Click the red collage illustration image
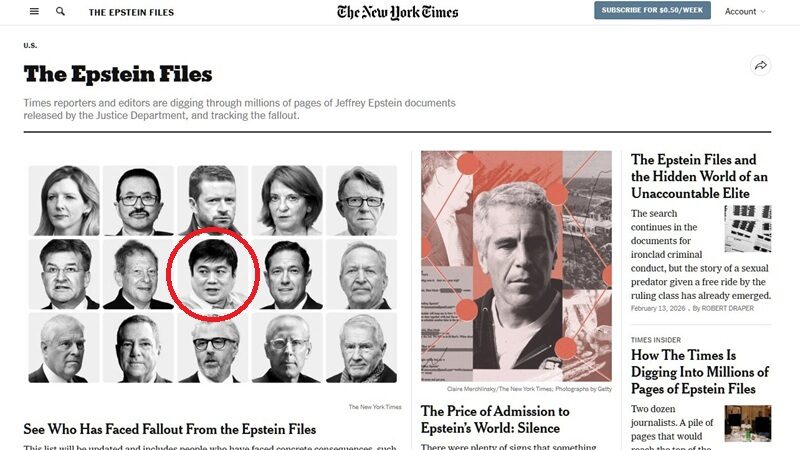 click(516, 266)
